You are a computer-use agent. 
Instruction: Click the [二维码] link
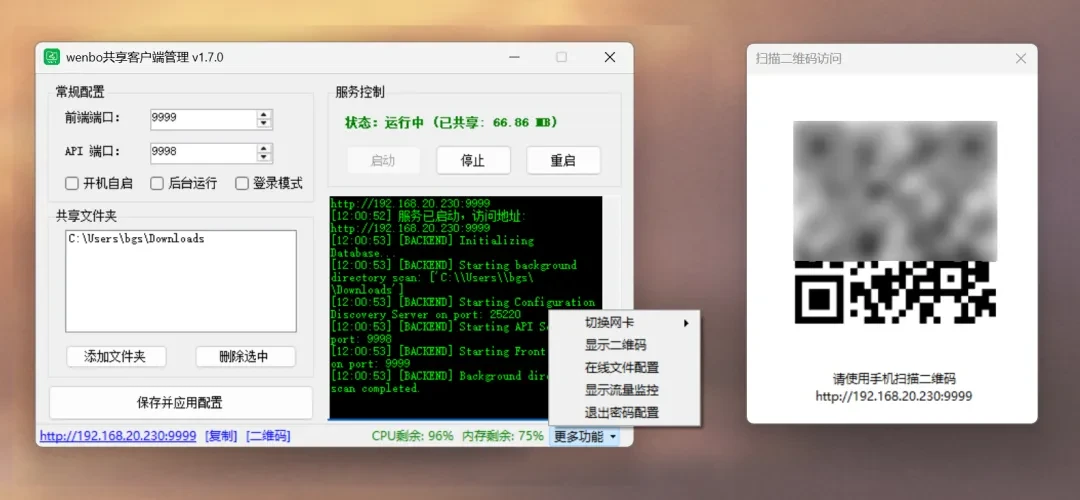(268, 436)
